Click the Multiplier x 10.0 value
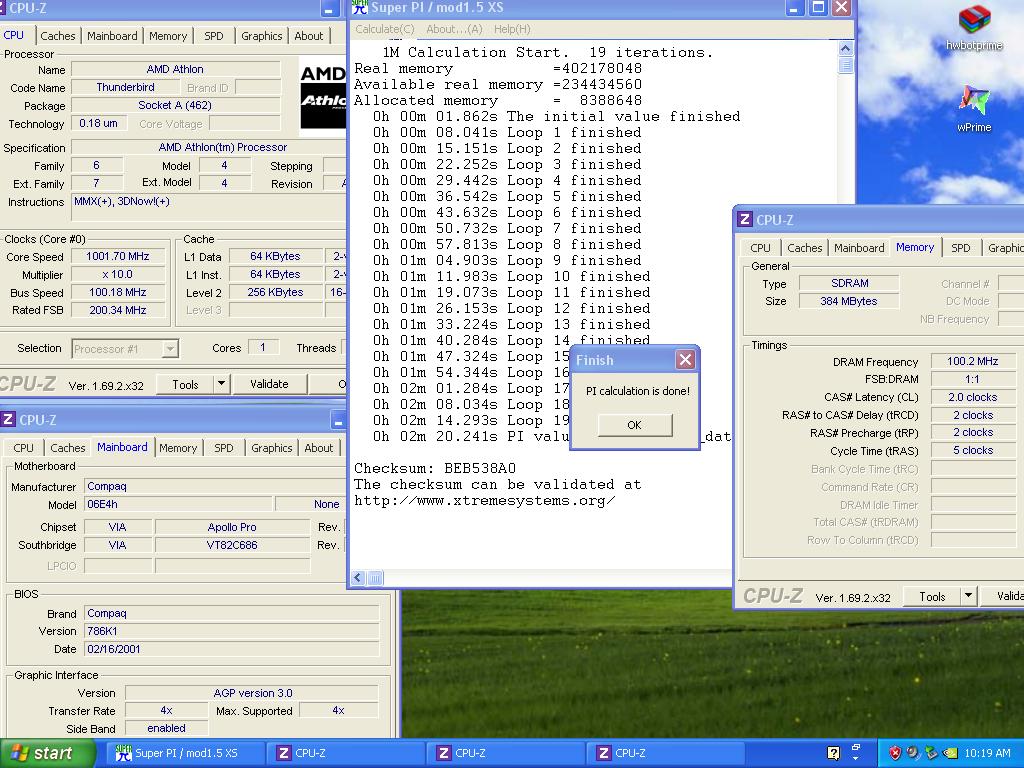The height and width of the screenshot is (768, 1024). click(x=118, y=275)
